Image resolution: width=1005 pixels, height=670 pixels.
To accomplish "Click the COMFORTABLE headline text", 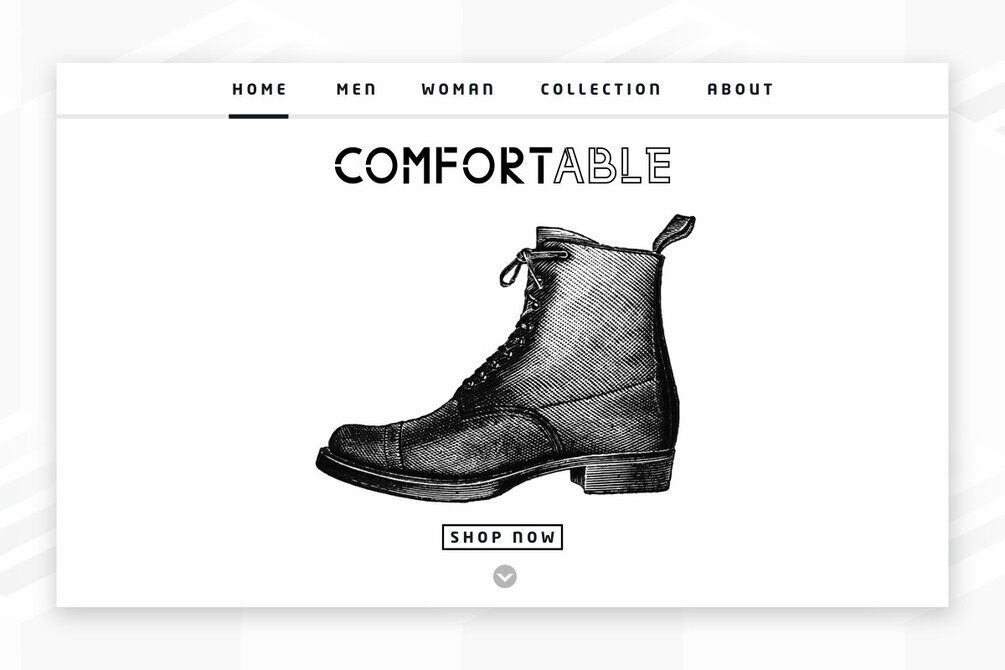I will [x=502, y=165].
